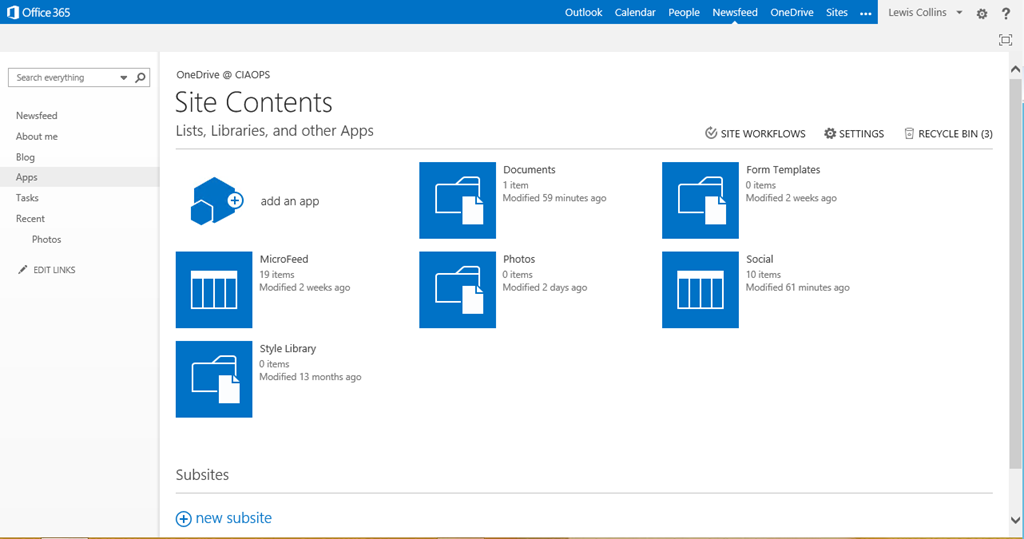Image resolution: width=1024 pixels, height=539 pixels.
Task: Open Site Workflows
Action: (x=755, y=134)
